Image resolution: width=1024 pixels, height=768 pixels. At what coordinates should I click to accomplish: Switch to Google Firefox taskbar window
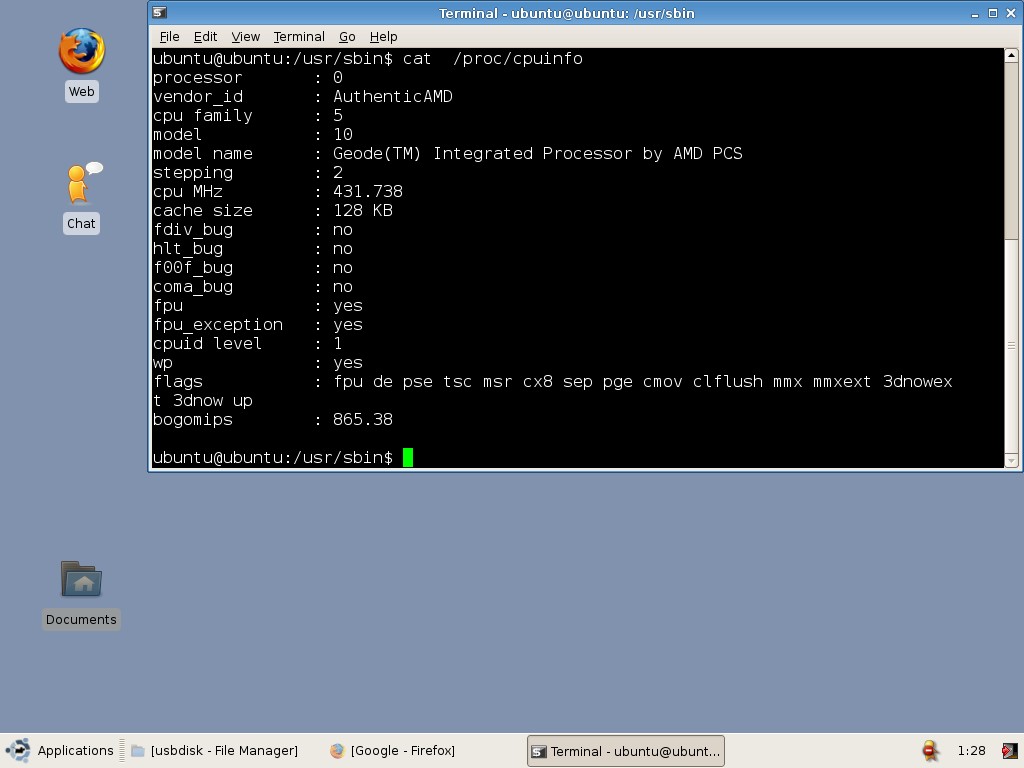(x=393, y=750)
